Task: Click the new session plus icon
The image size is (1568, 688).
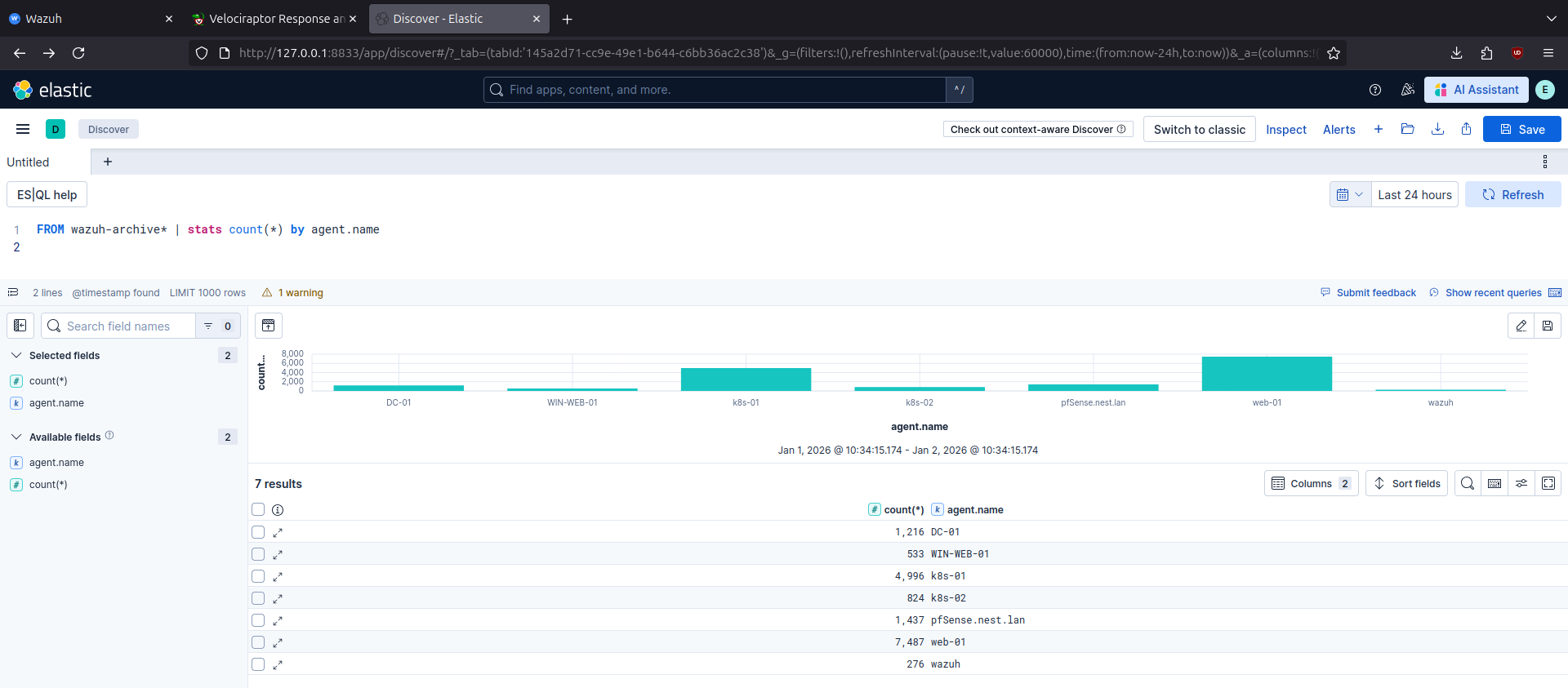Action: pyautogui.click(x=1379, y=129)
